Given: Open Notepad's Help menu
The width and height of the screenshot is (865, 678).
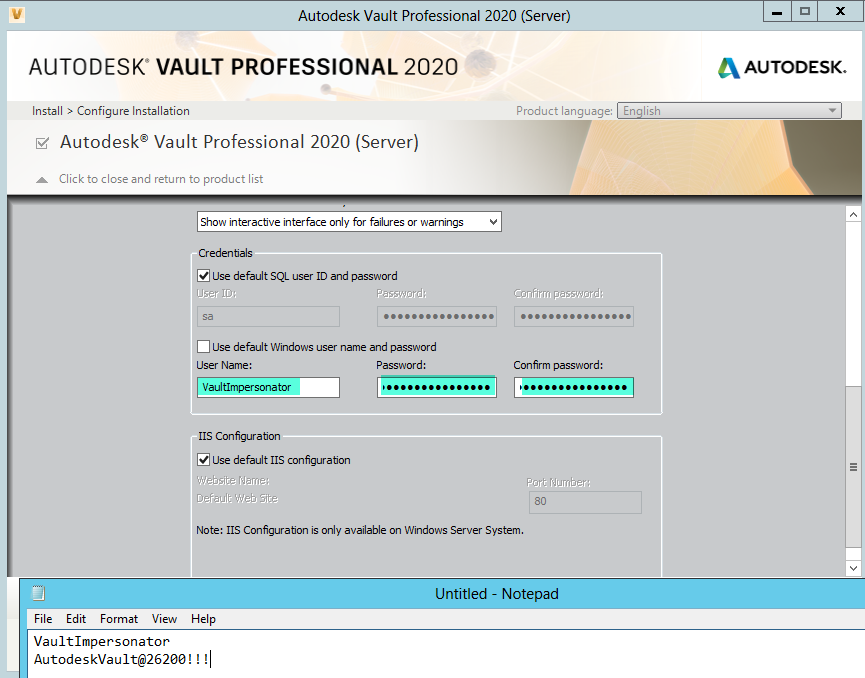Looking at the screenshot, I should 203,618.
